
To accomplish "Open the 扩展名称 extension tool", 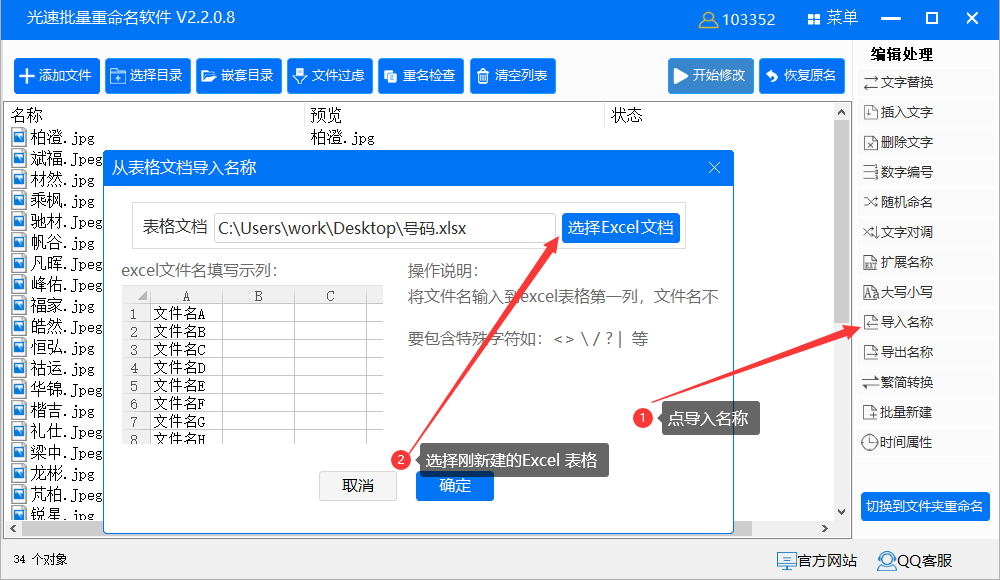I will (899, 262).
